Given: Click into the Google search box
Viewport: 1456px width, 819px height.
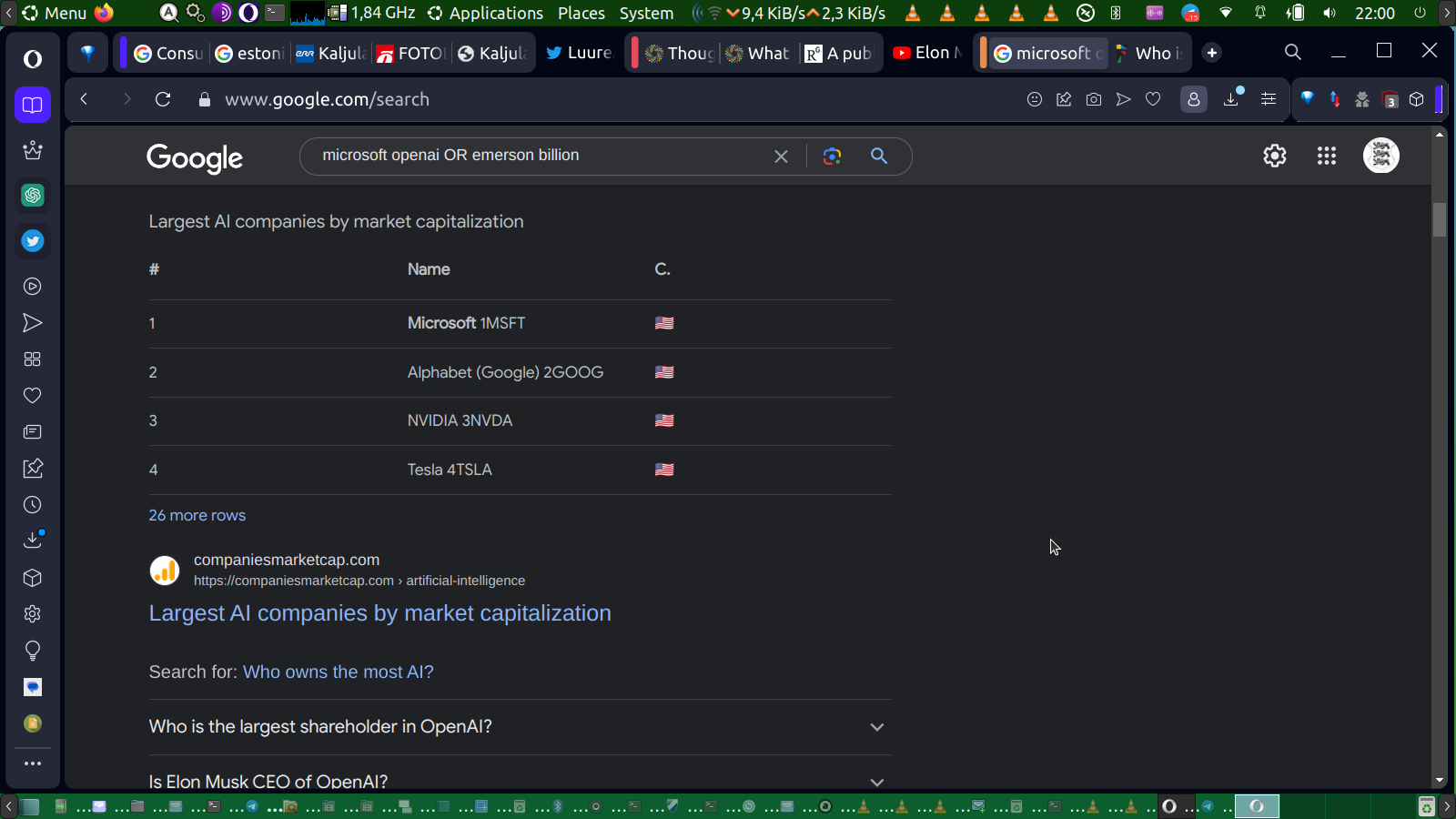Looking at the screenshot, I should [541, 156].
